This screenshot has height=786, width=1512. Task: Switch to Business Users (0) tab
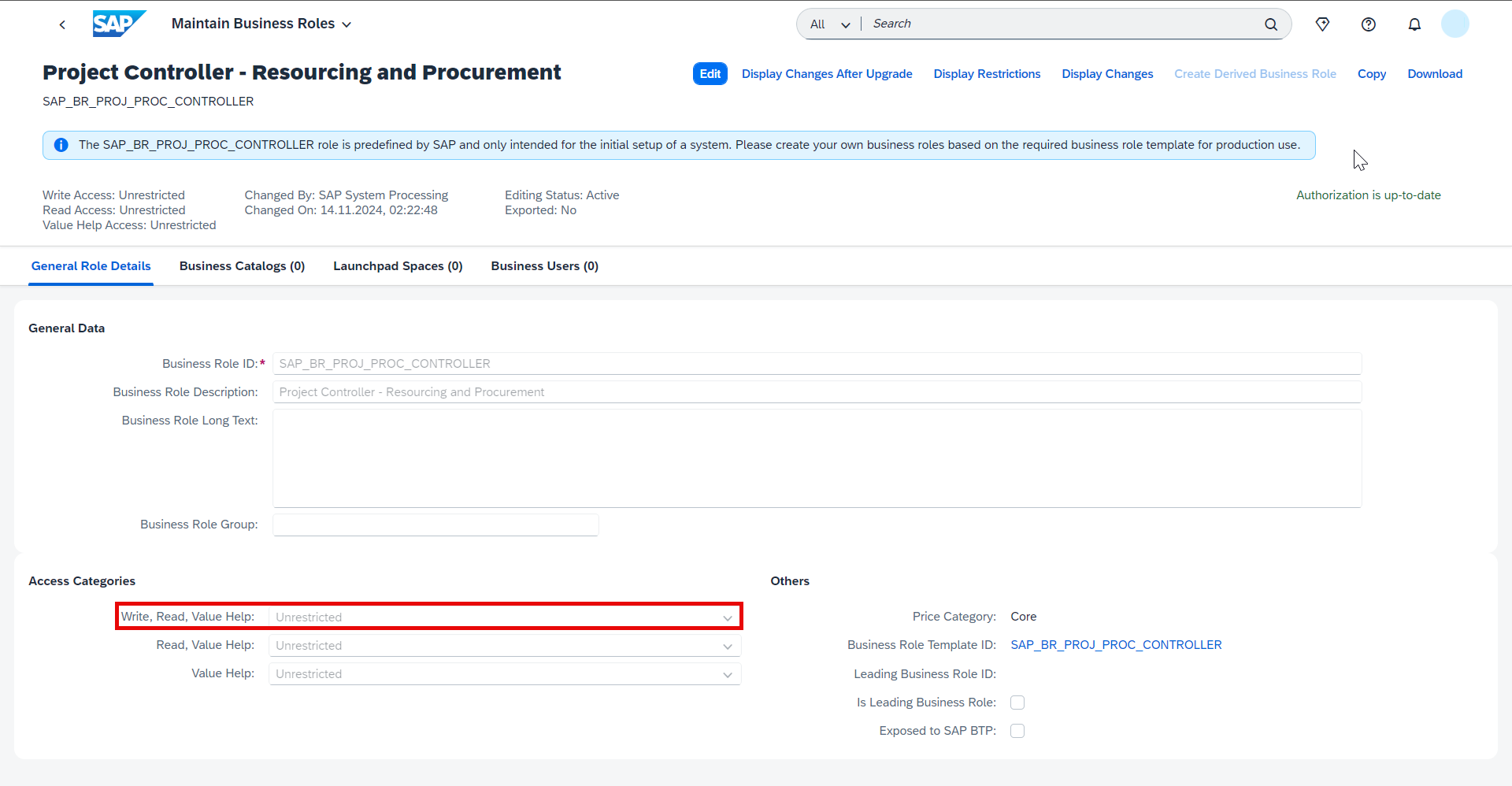pyautogui.click(x=545, y=266)
